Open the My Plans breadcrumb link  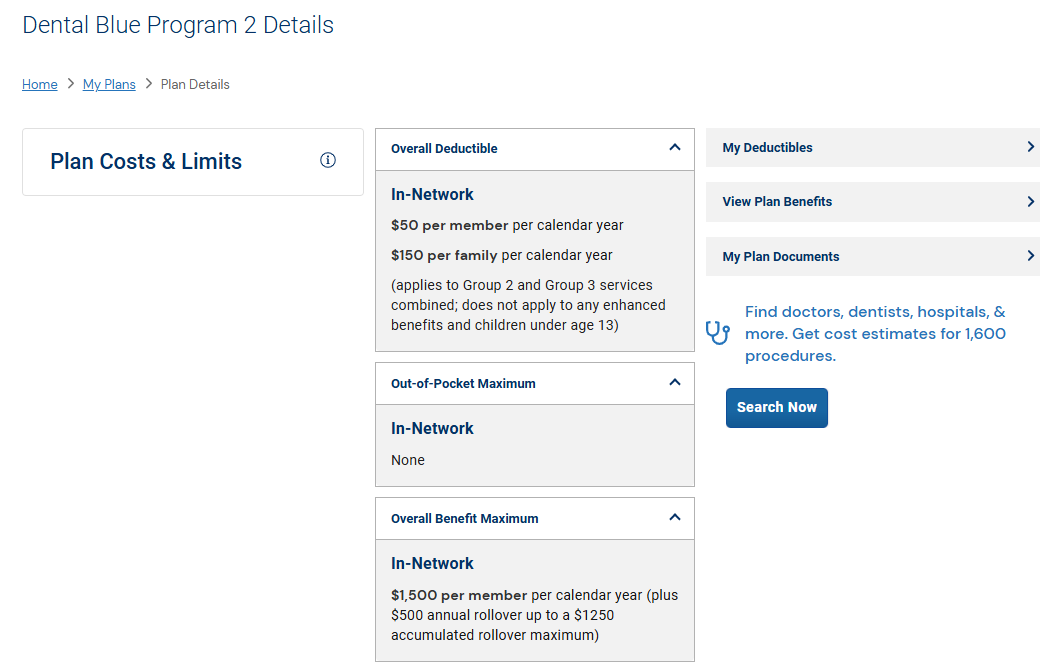(x=109, y=85)
